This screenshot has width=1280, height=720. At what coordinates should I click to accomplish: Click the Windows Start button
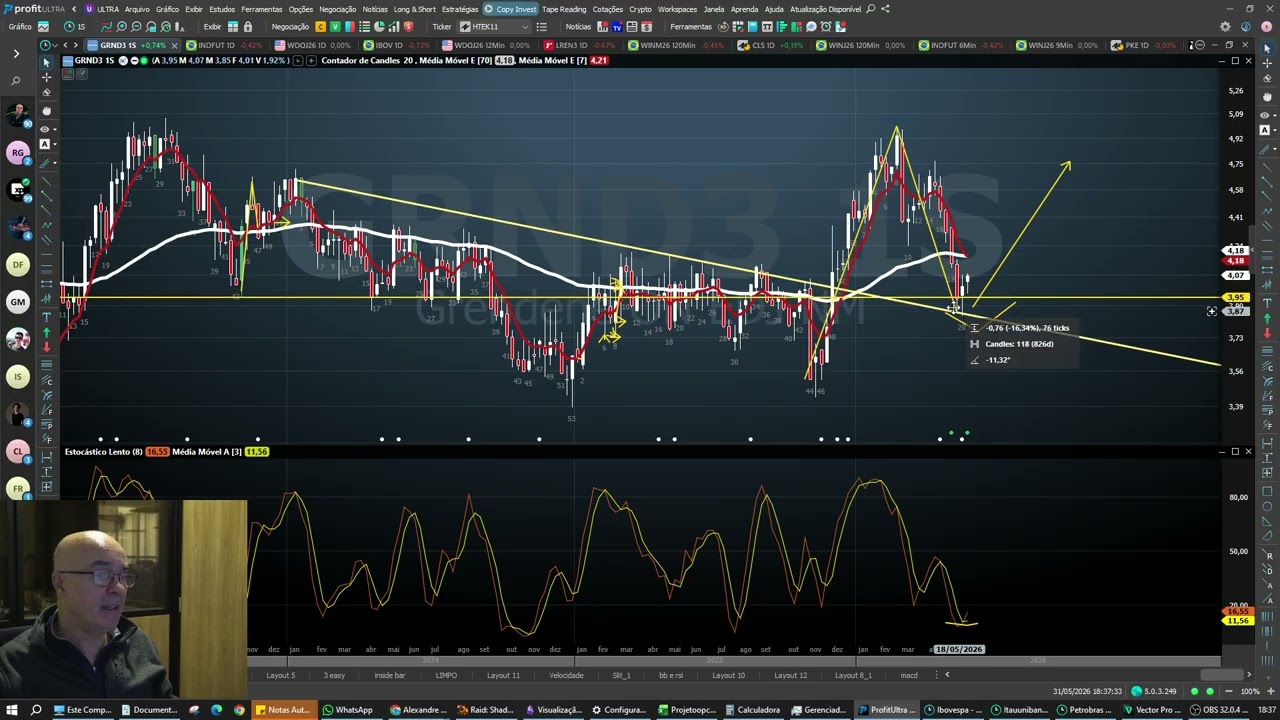(x=12, y=710)
